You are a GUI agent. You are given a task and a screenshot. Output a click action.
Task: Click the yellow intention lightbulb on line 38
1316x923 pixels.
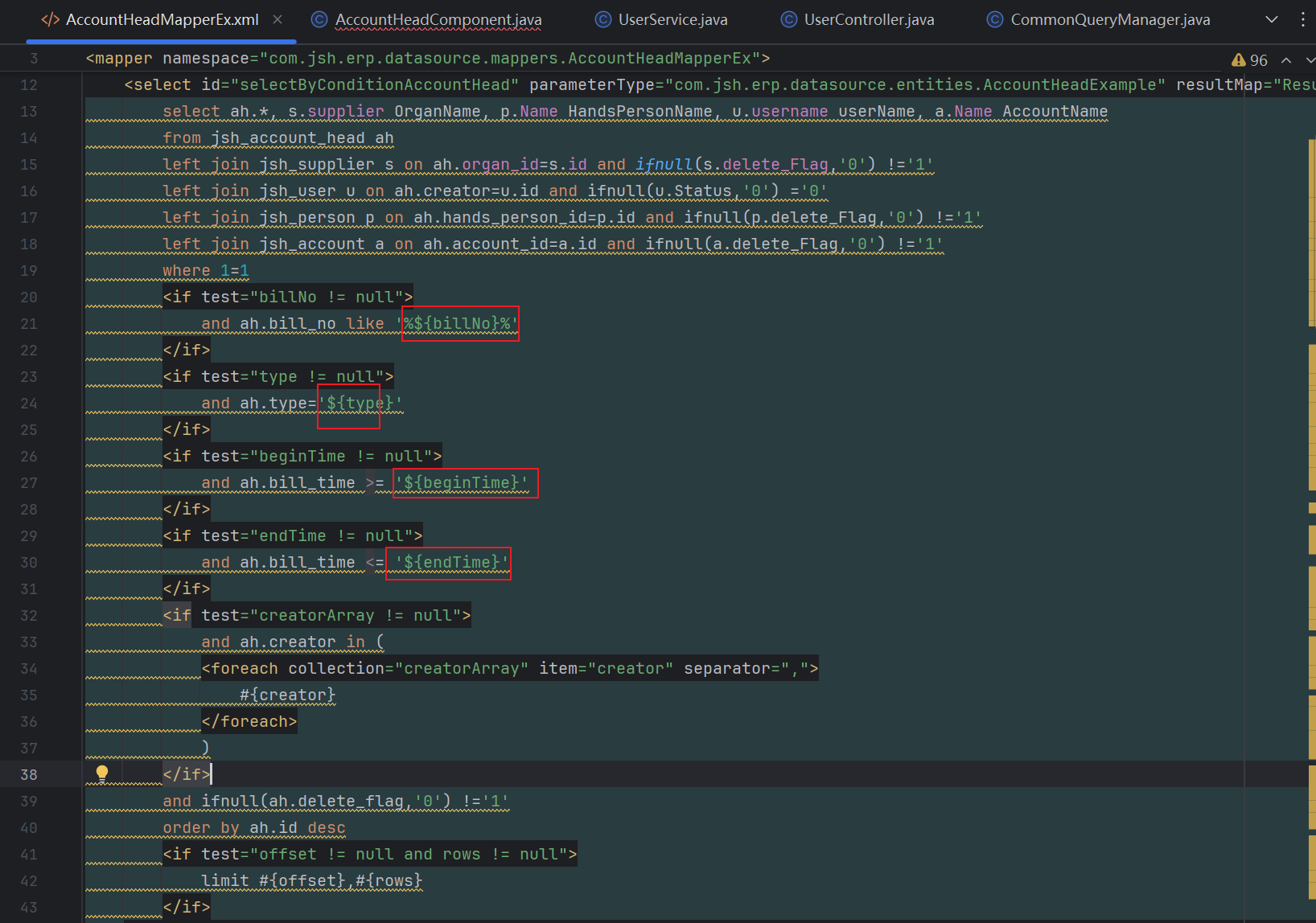click(x=102, y=773)
